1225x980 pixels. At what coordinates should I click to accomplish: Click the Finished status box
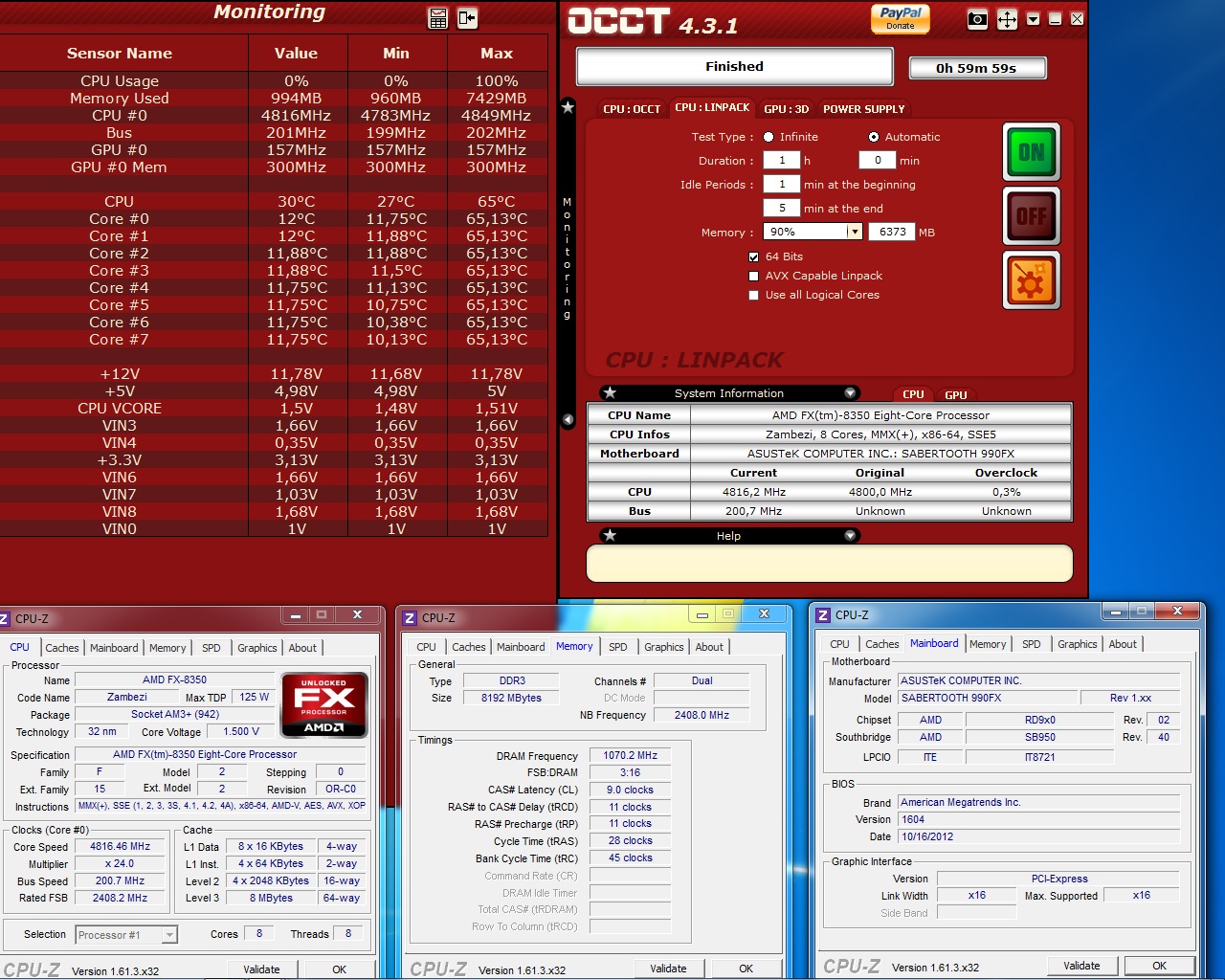click(734, 66)
